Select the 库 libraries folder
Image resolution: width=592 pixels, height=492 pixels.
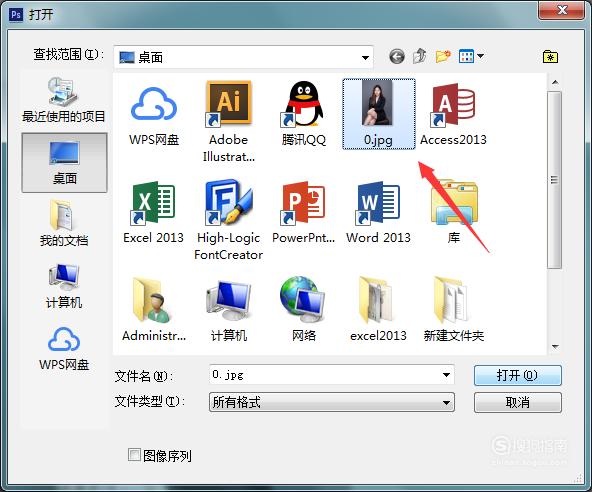pos(454,212)
